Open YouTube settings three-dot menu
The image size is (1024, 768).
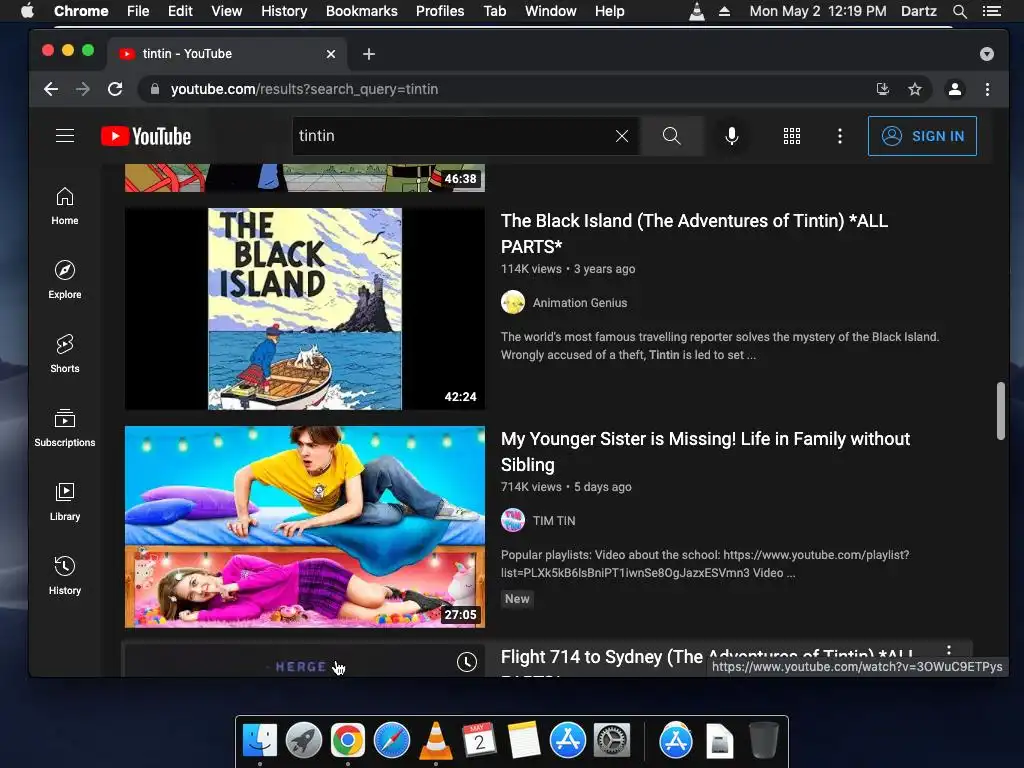tap(840, 136)
